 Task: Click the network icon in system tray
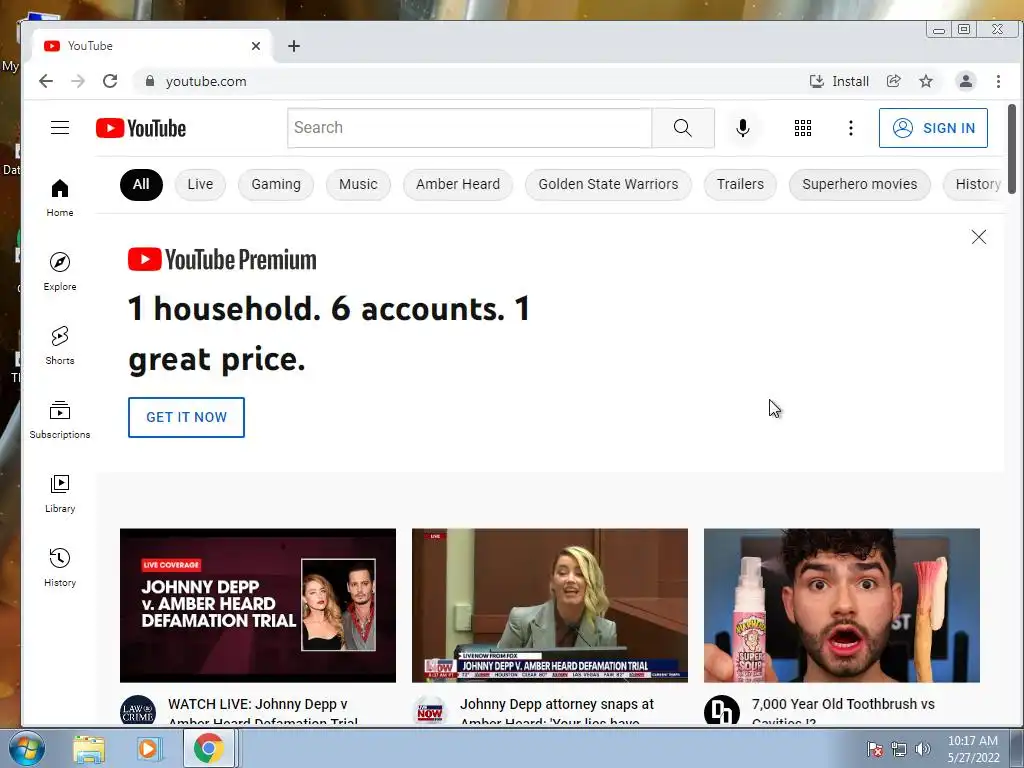[899, 749]
